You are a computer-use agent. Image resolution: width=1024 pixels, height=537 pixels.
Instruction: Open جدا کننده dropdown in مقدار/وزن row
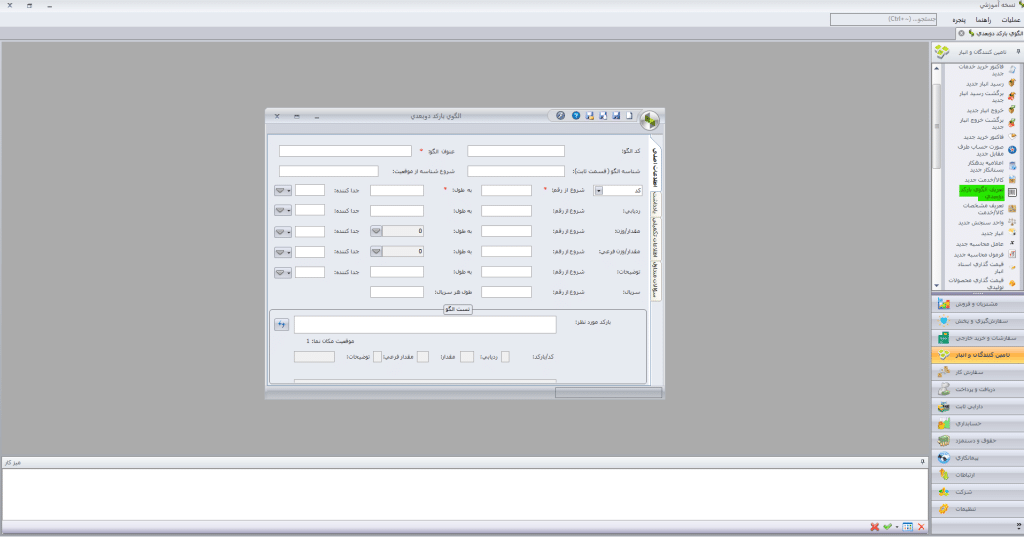point(283,232)
